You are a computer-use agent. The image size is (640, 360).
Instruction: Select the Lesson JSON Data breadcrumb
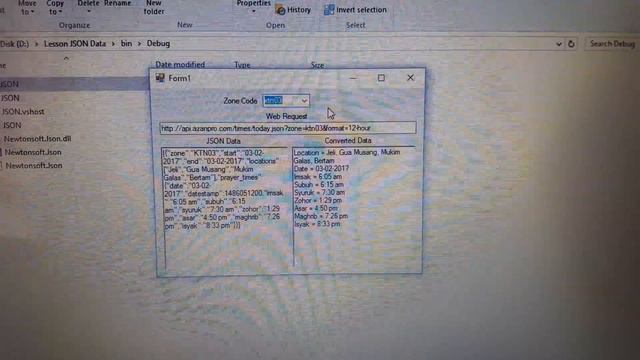75,43
